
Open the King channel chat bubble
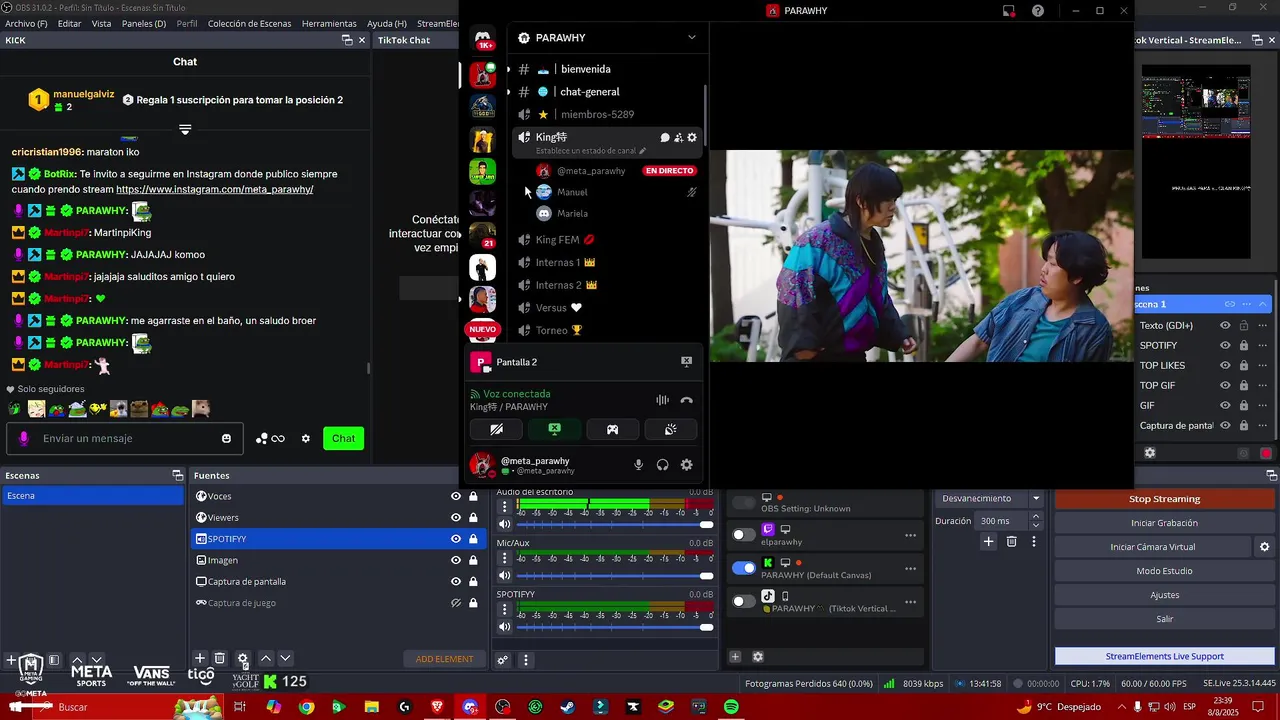click(665, 137)
